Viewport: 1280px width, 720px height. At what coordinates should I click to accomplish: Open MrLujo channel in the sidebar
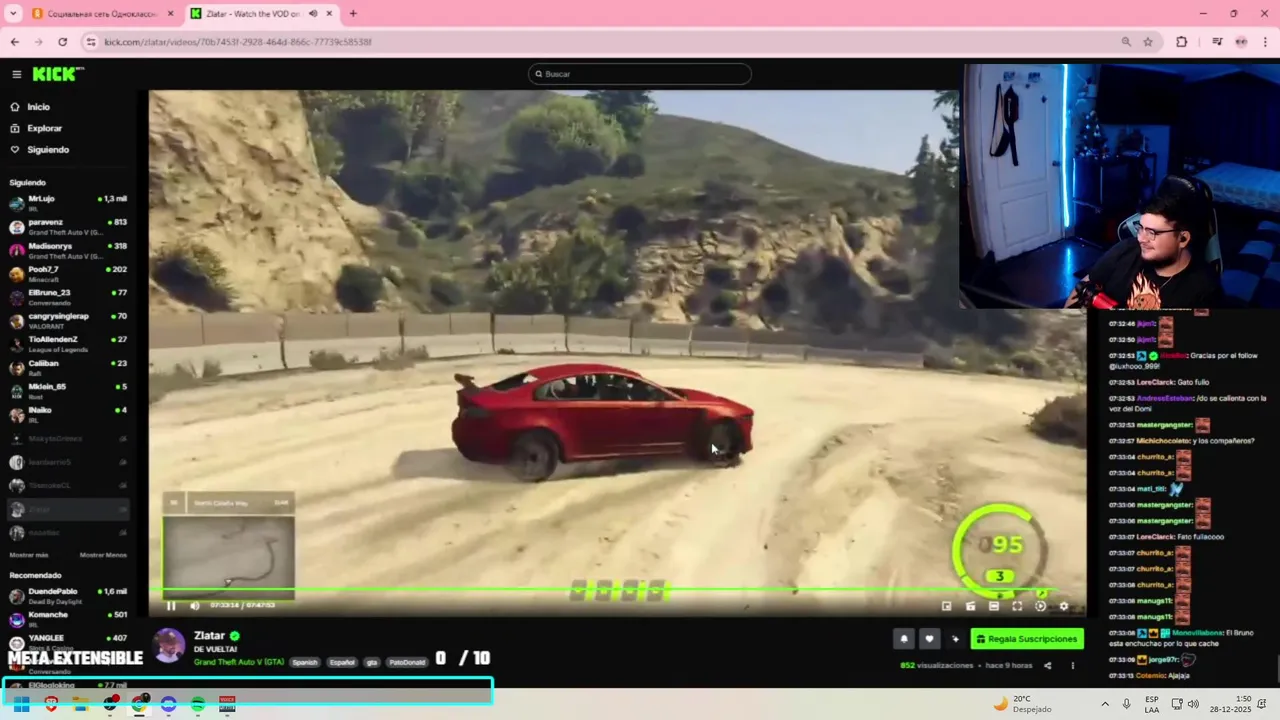pos(68,203)
